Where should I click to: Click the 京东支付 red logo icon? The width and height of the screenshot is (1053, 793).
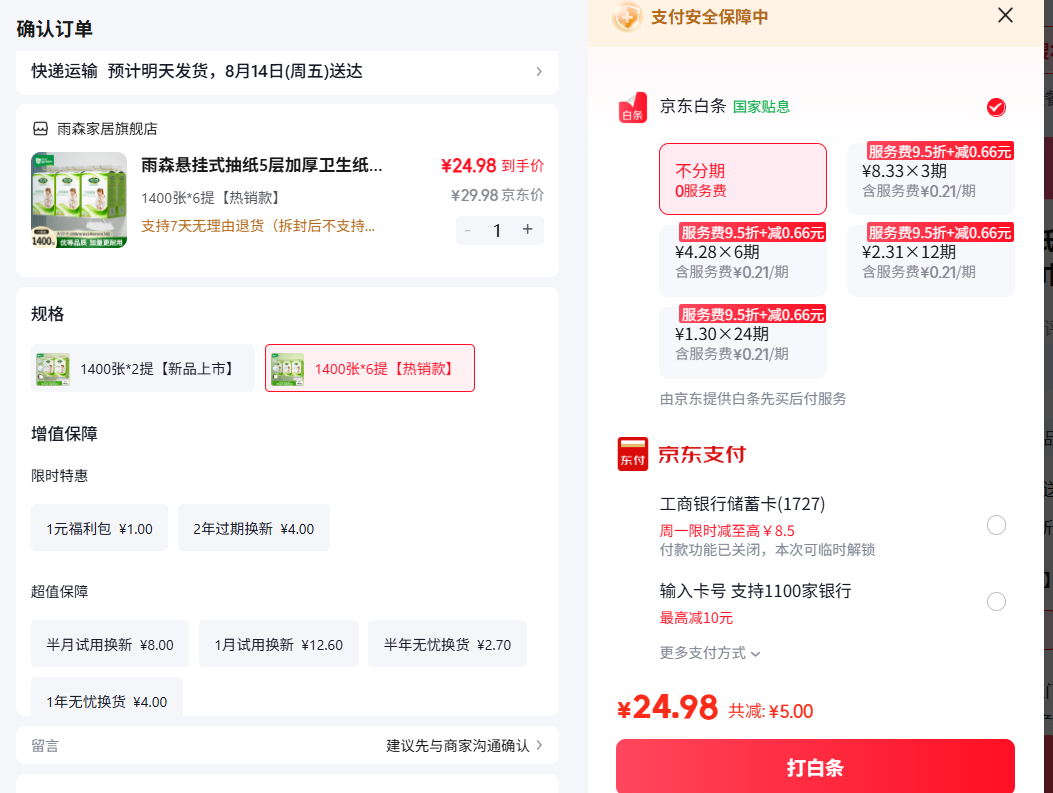[x=633, y=454]
